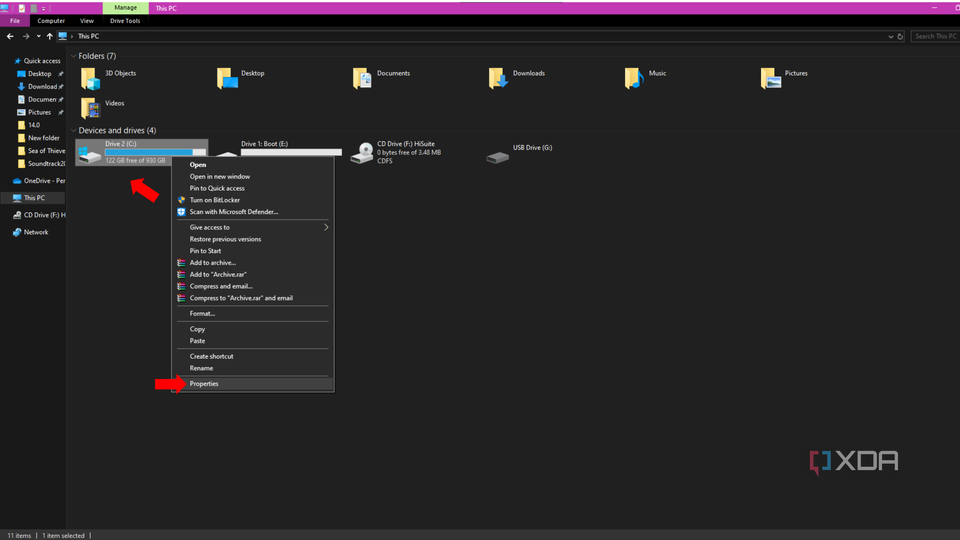
Task: Click the OneDrive cloud icon in sidebar
Action: click(17, 181)
